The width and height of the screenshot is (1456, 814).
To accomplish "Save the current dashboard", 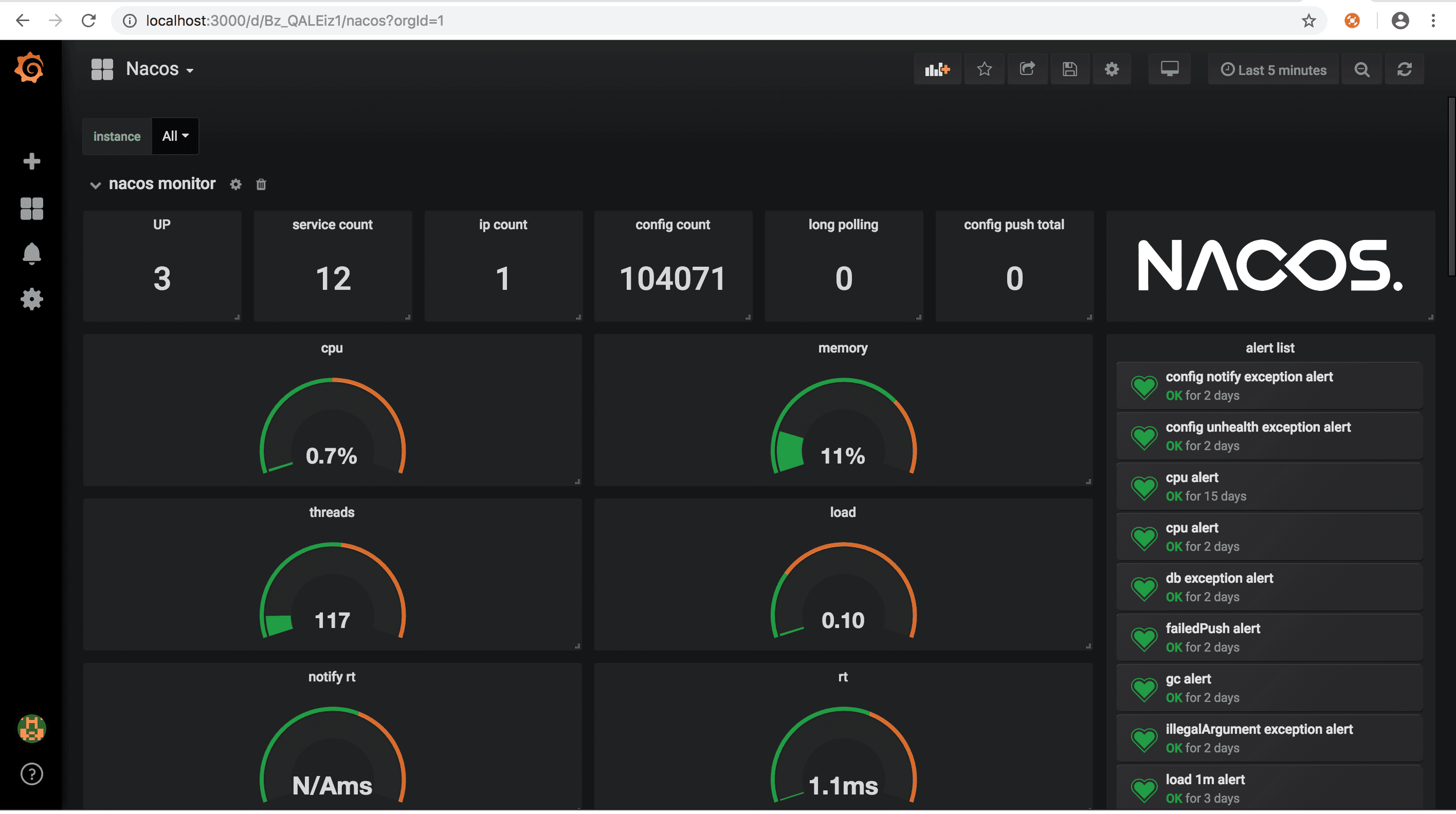I will 1070,69.
